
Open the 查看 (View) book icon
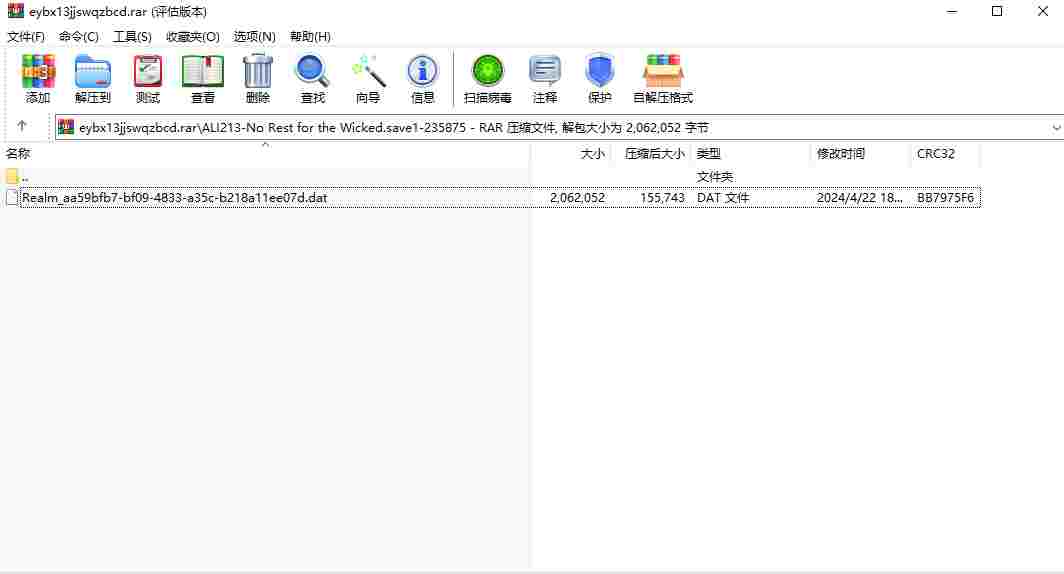click(202, 79)
